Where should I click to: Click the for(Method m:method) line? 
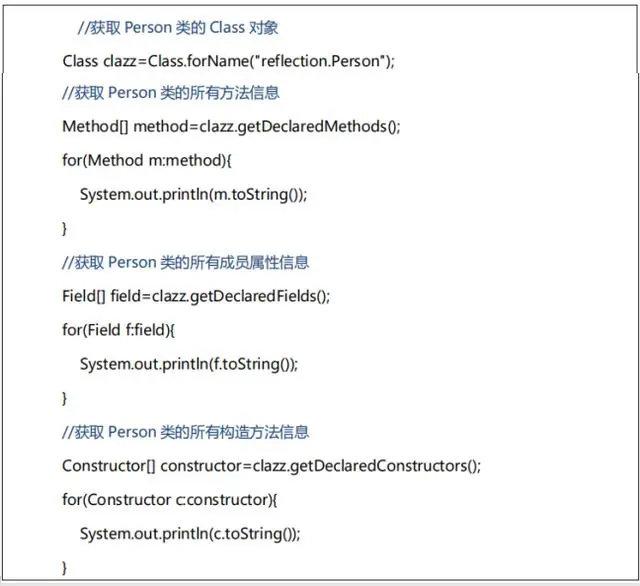point(147,160)
